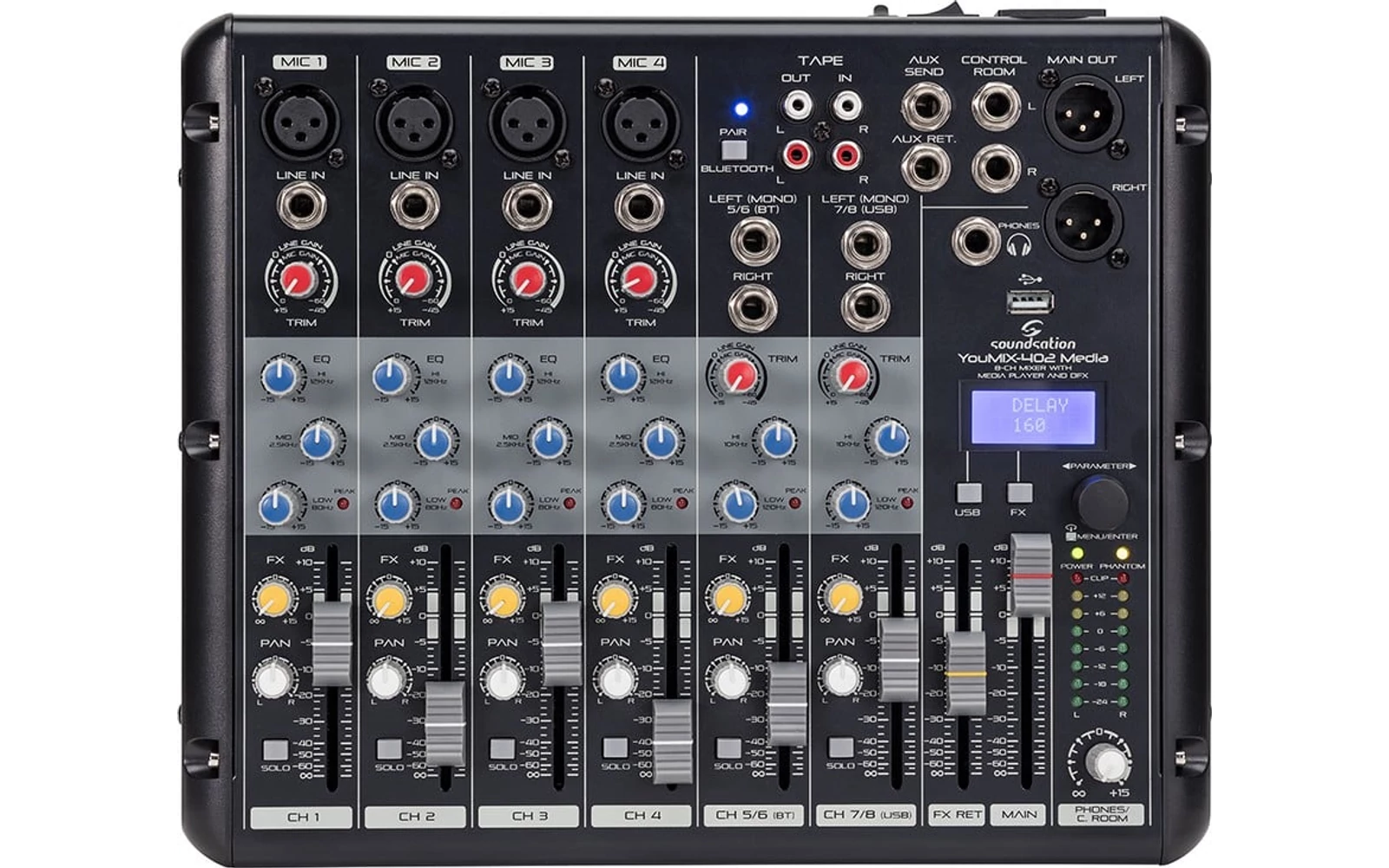Click the MAIN OUT LEFT XLR connector
This screenshot has width=1389, height=868.
click(1082, 113)
